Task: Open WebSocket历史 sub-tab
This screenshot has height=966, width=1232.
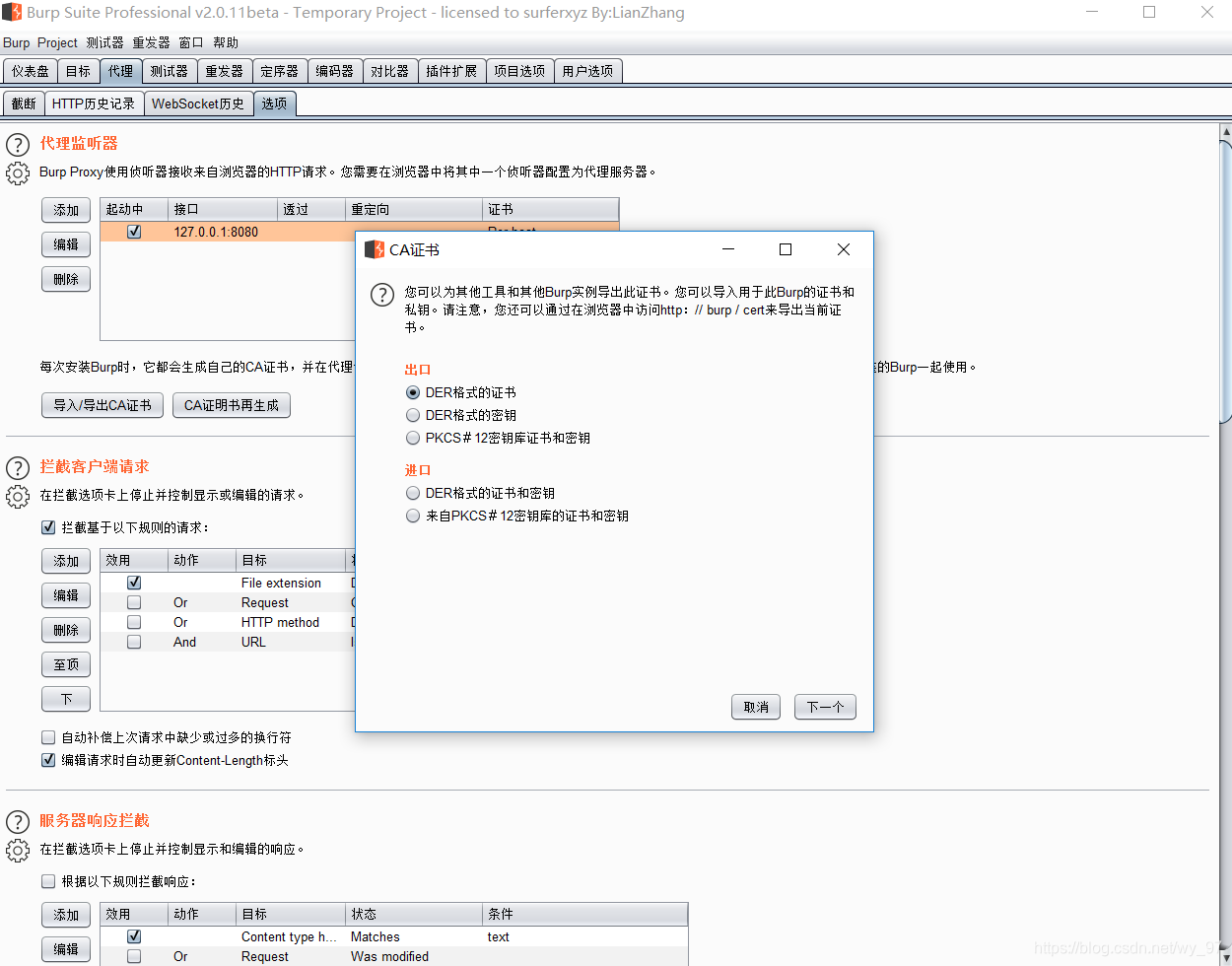Action: click(x=198, y=103)
